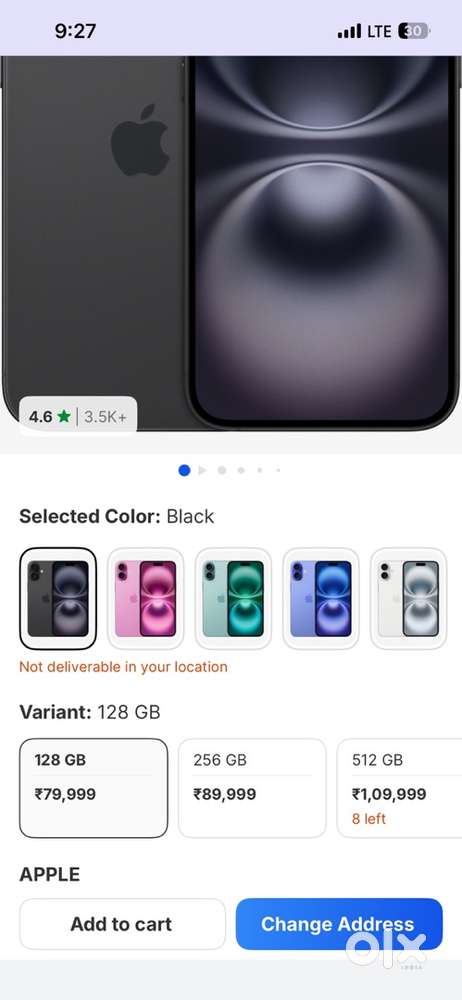The width and height of the screenshot is (462, 1000).
Task: Pick the Teal iPhone color option
Action: coord(233,598)
